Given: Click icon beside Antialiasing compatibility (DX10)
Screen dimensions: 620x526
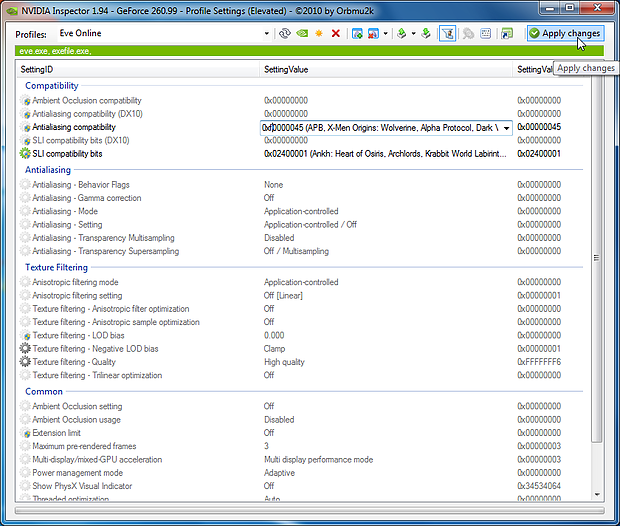Looking at the screenshot, I should tap(25, 114).
